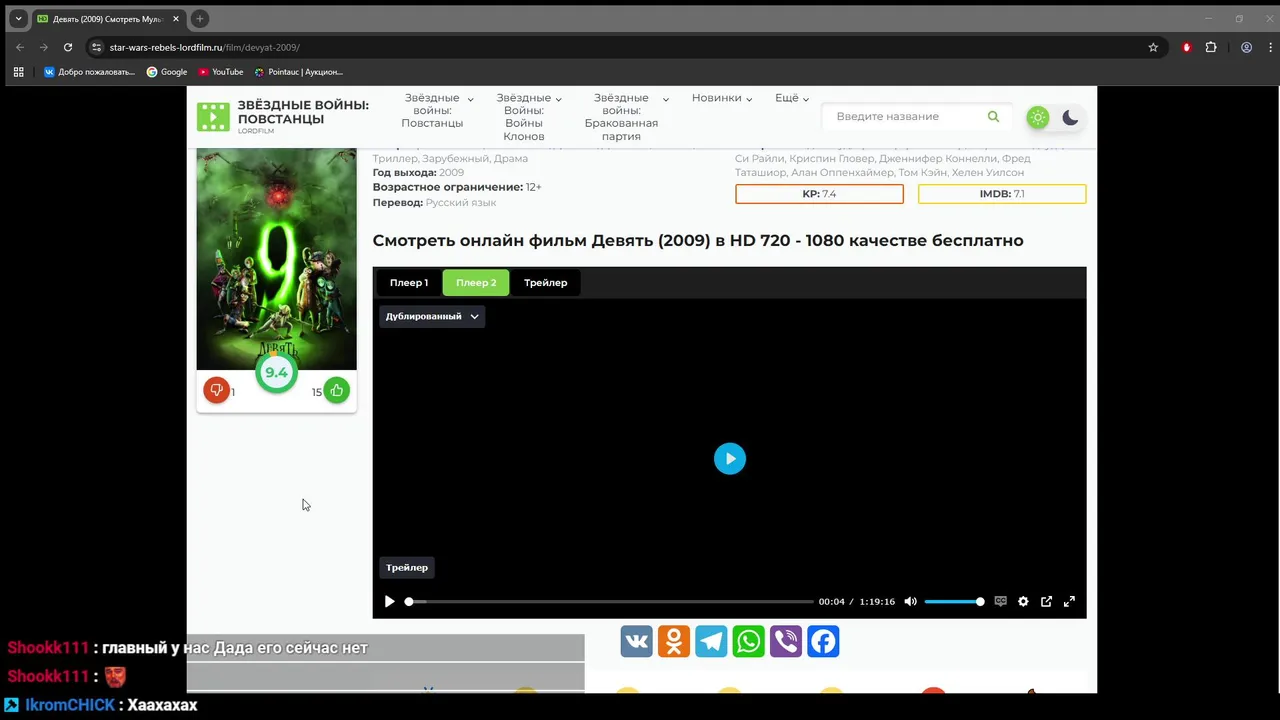The height and width of the screenshot is (720, 1280).
Task: Open new browser tab
Action: click(199, 19)
